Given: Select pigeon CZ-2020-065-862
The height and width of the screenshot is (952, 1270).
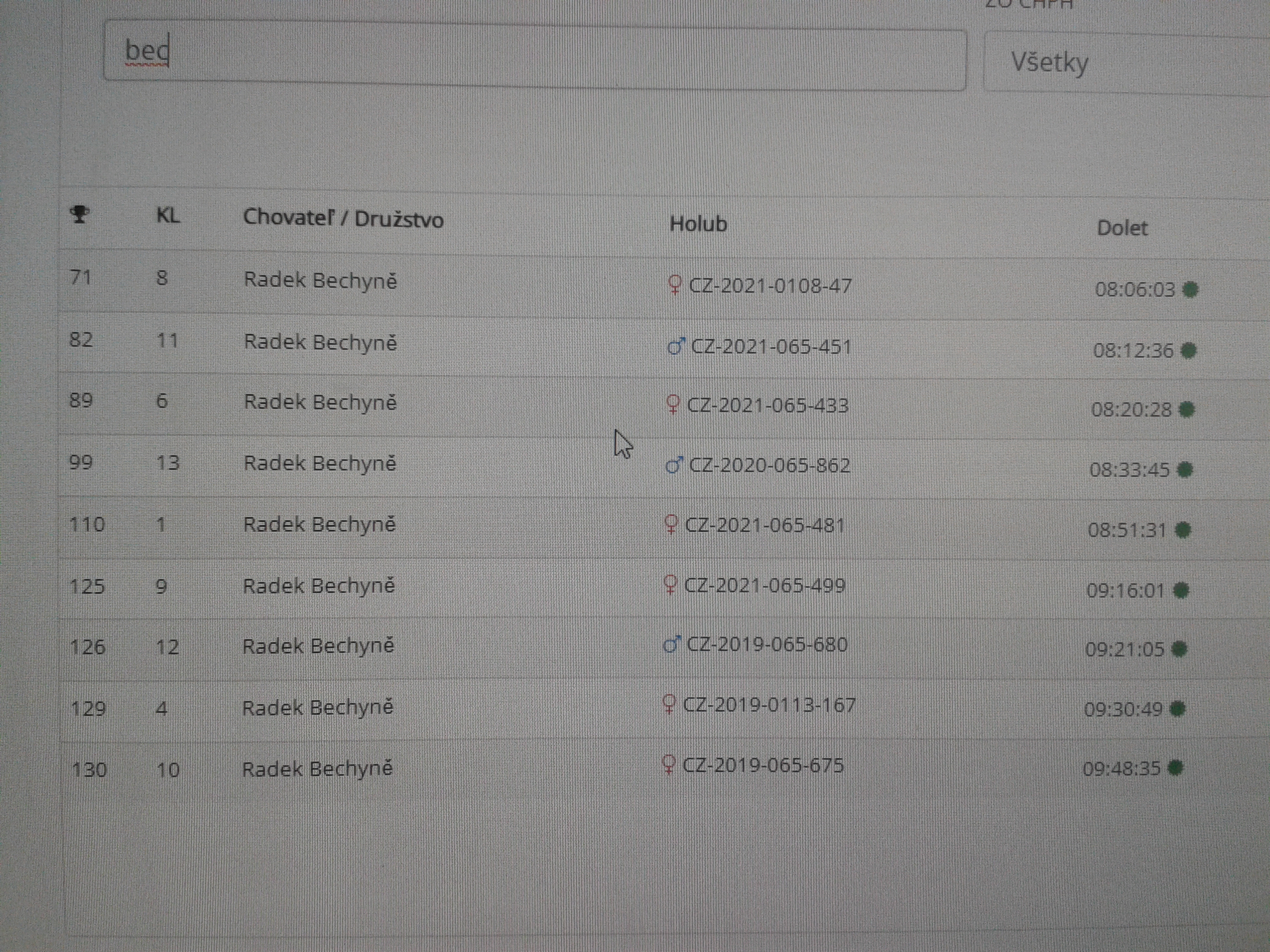Looking at the screenshot, I should 769,466.
